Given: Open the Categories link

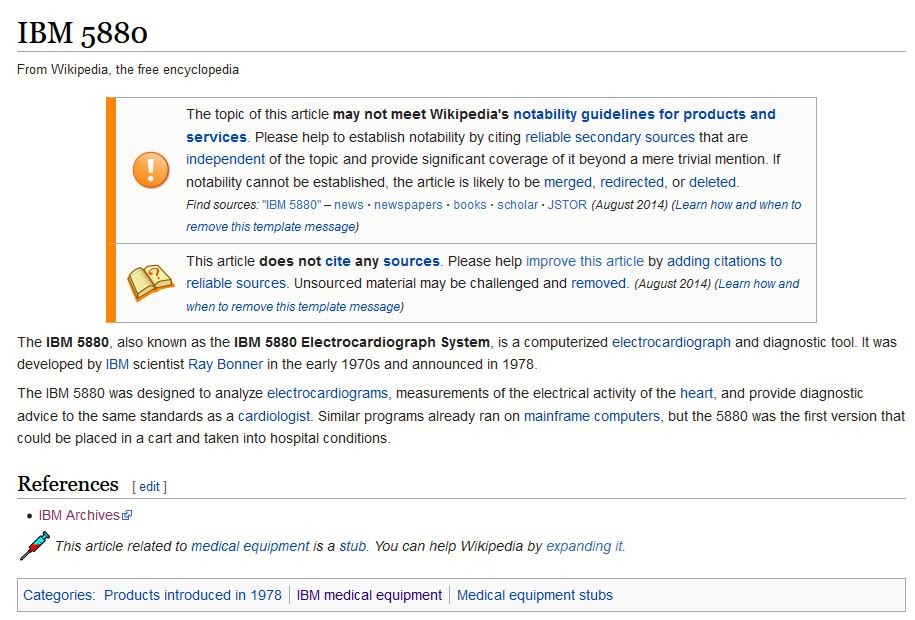Looking at the screenshot, I should (58, 595).
